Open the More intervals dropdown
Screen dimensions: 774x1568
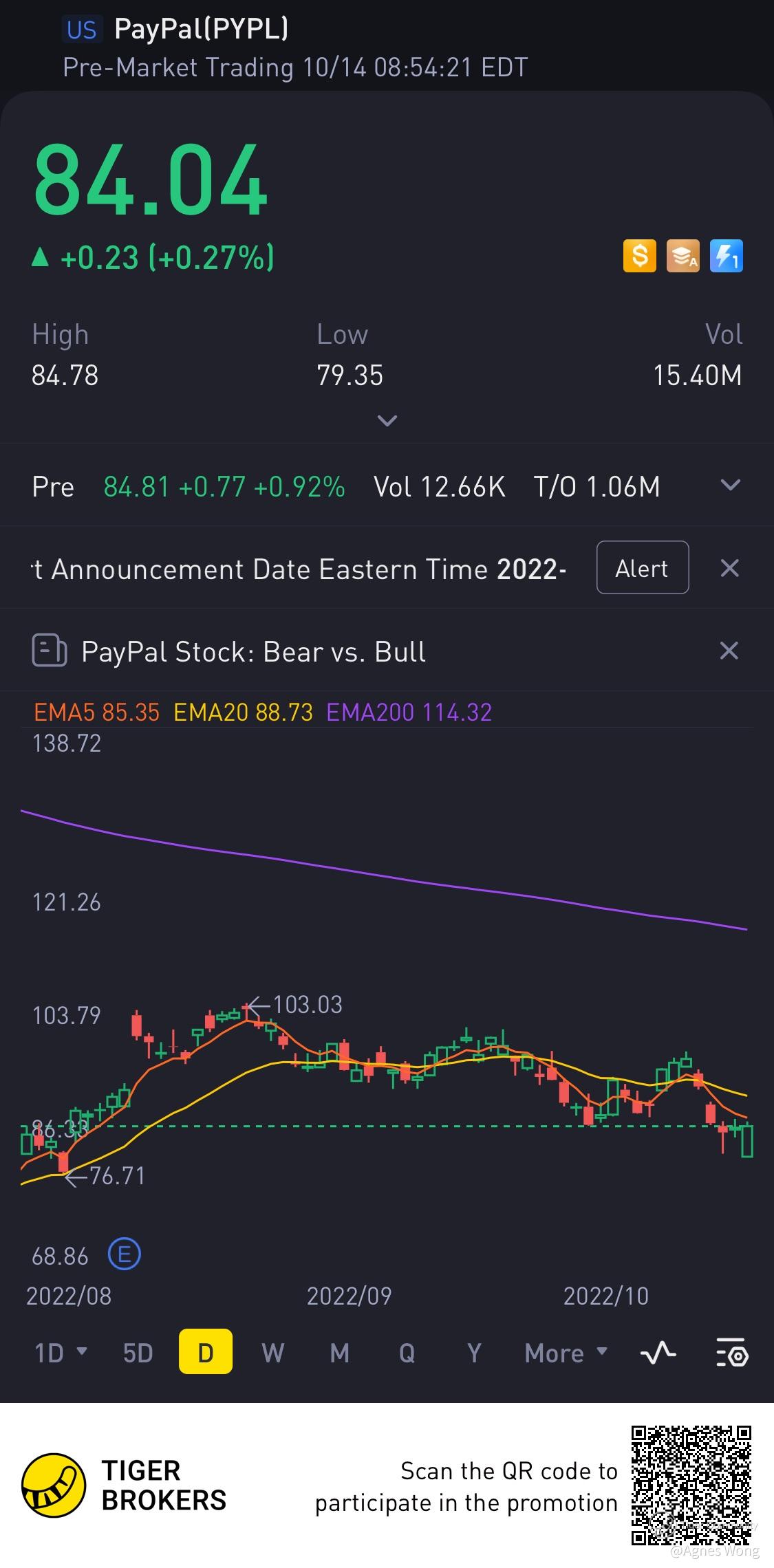pyautogui.click(x=566, y=1353)
